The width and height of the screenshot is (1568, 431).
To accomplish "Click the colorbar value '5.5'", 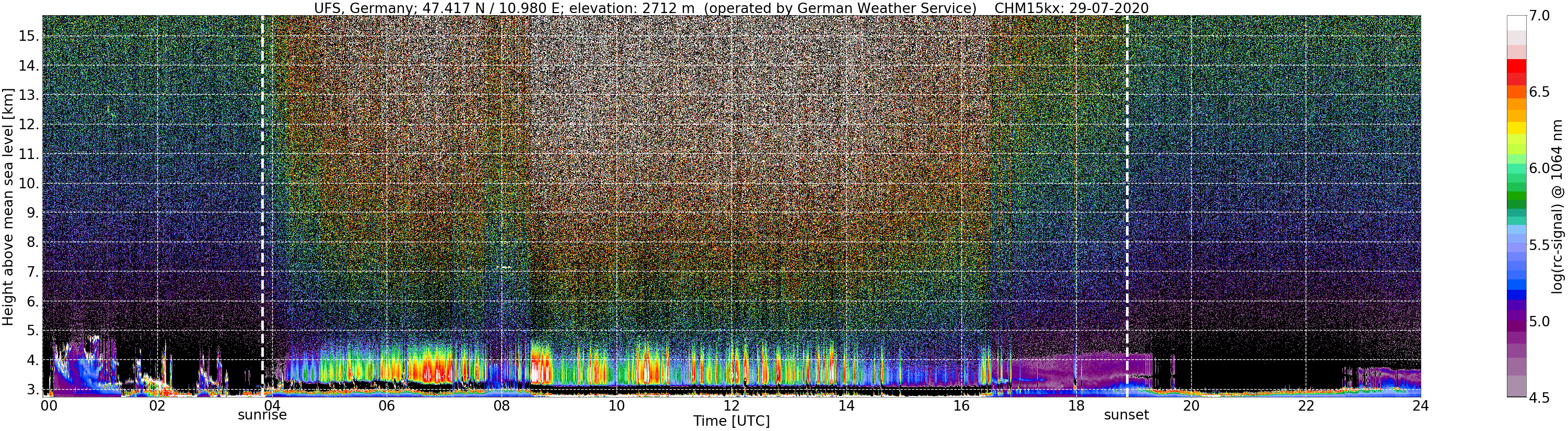I will [x=1539, y=245].
